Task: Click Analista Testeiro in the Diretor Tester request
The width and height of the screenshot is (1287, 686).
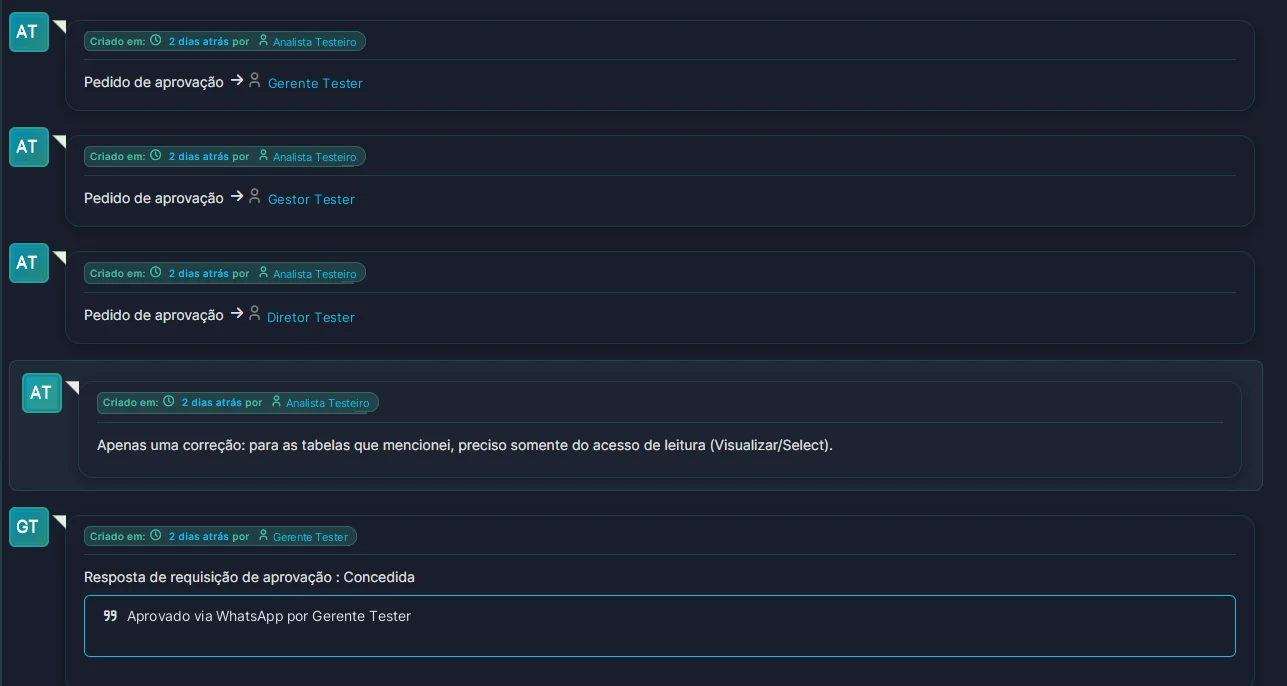Action: pos(314,274)
